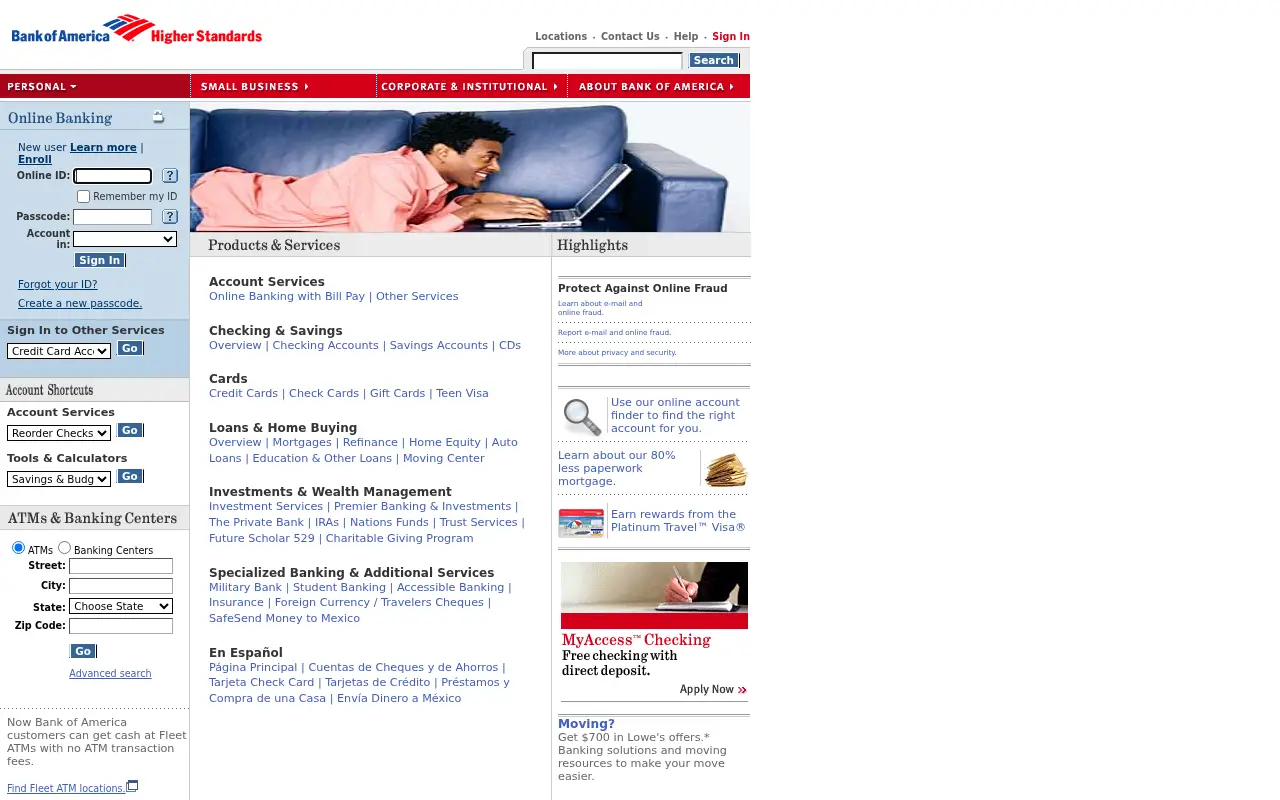Open More about privacy and security link
The width and height of the screenshot is (1280, 800).
point(617,353)
